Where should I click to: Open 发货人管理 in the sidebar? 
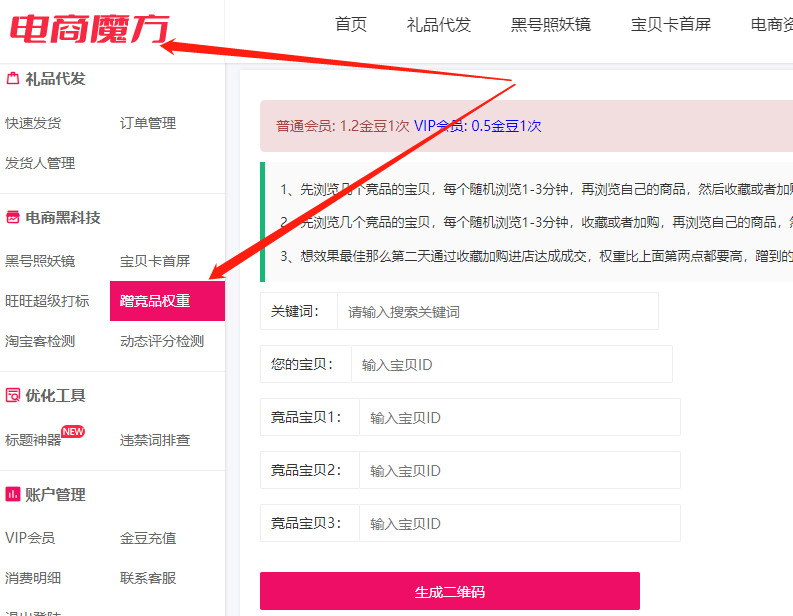(40, 163)
